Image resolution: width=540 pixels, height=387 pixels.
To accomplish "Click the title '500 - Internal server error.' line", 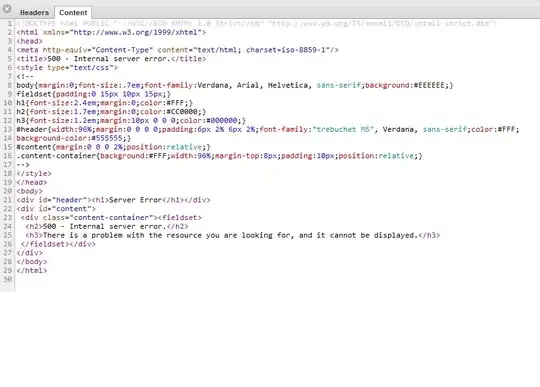I will (111, 59).
